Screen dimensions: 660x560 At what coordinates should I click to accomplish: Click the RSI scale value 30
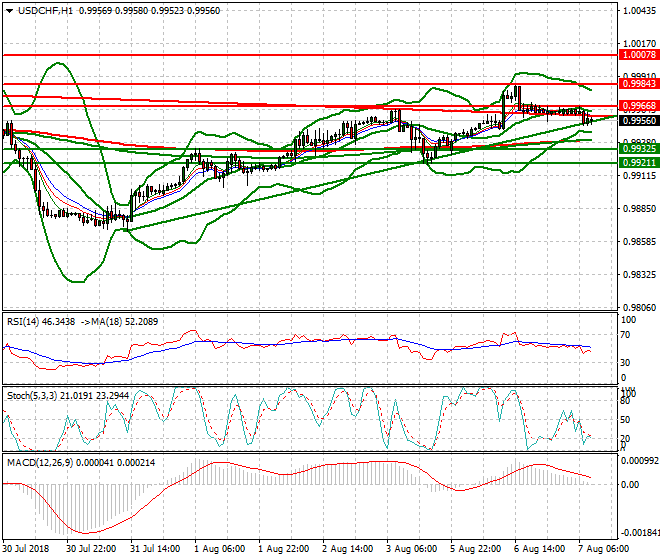pos(625,363)
